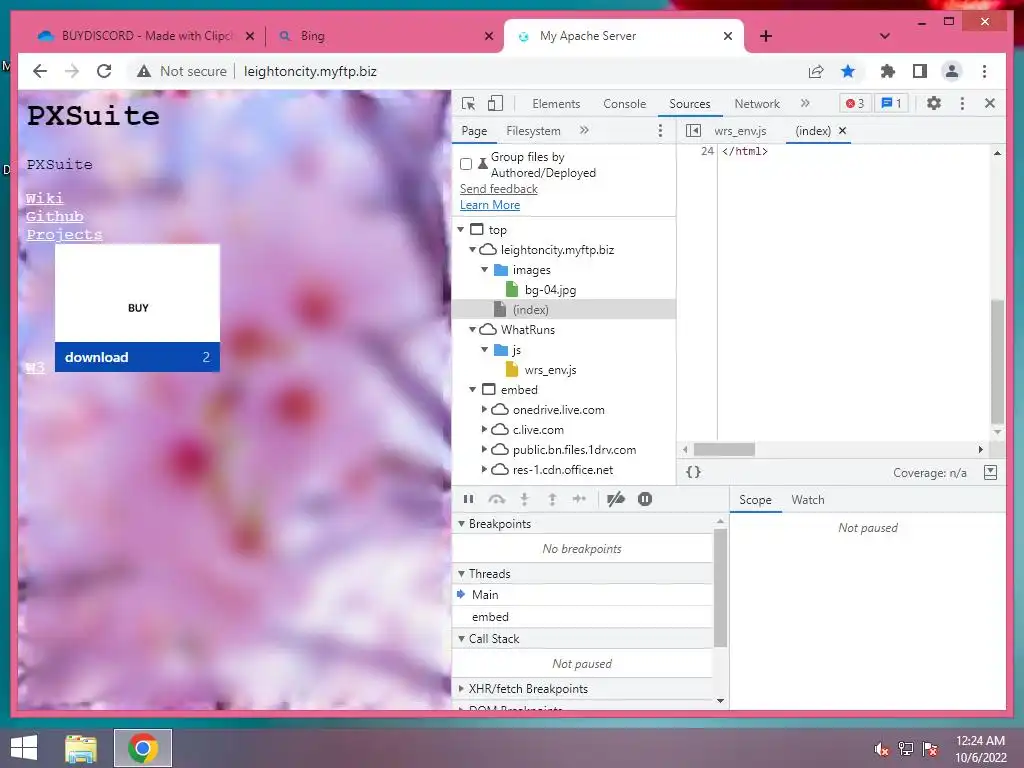Viewport: 1024px width, 768px height.
Task: Reload the page in Chrome
Action: (x=104, y=71)
